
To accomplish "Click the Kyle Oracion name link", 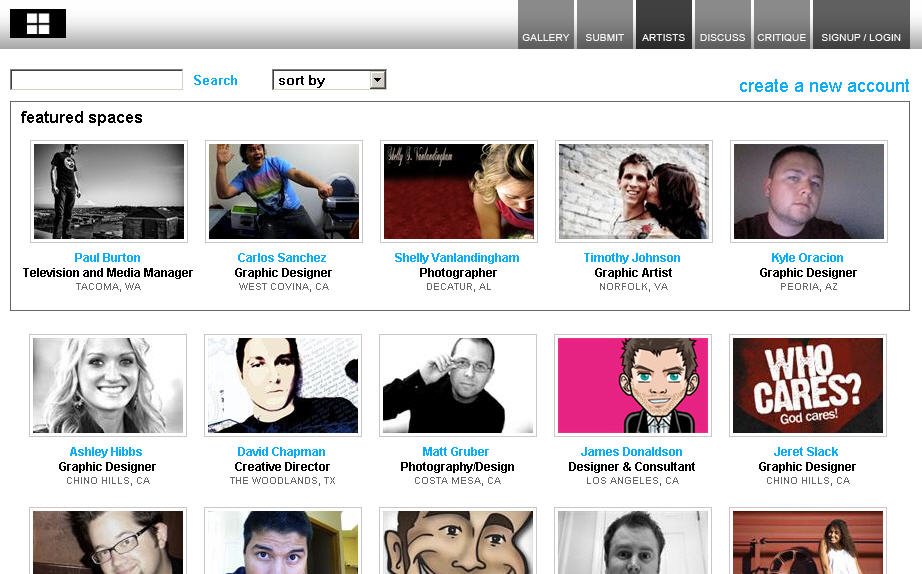I will (x=807, y=258).
